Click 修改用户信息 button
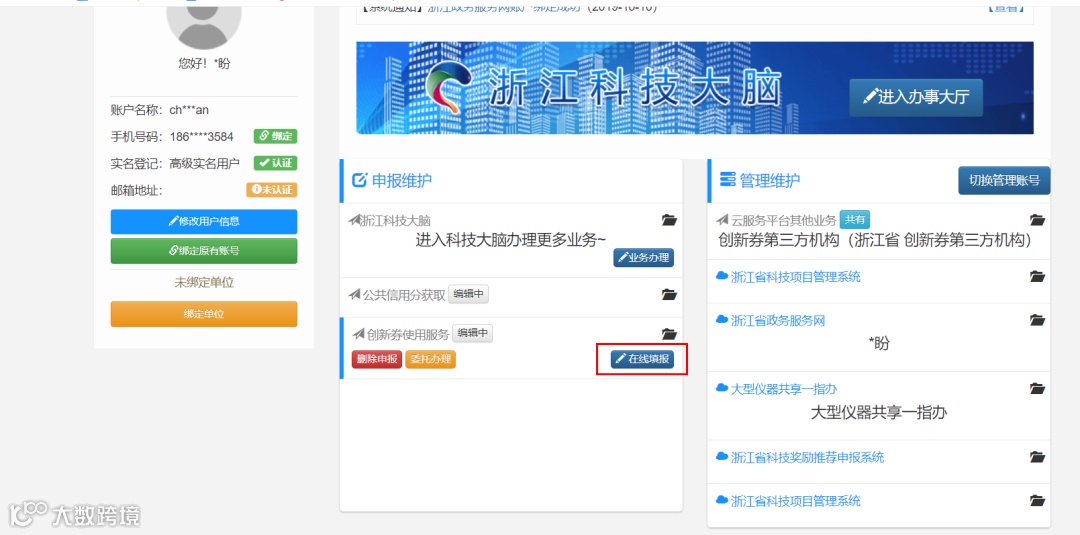The image size is (1080, 535). 204,222
